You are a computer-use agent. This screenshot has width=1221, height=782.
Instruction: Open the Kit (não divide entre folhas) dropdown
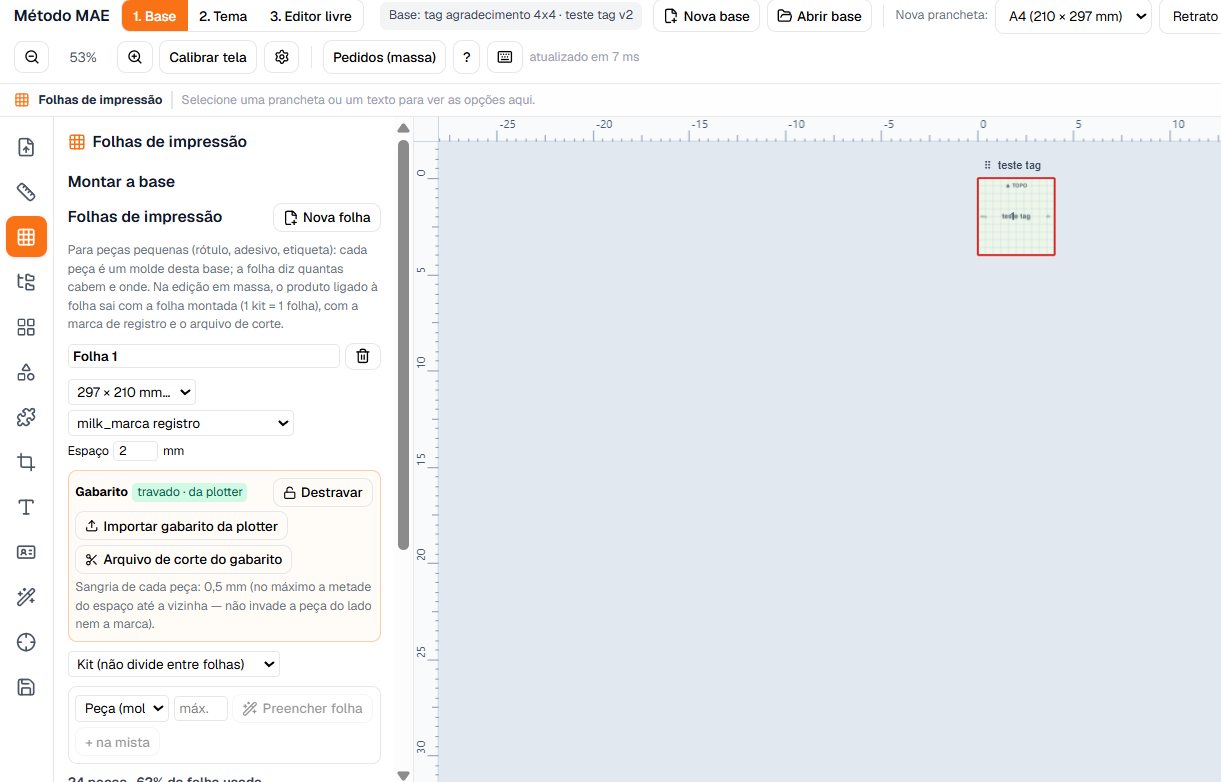click(174, 664)
